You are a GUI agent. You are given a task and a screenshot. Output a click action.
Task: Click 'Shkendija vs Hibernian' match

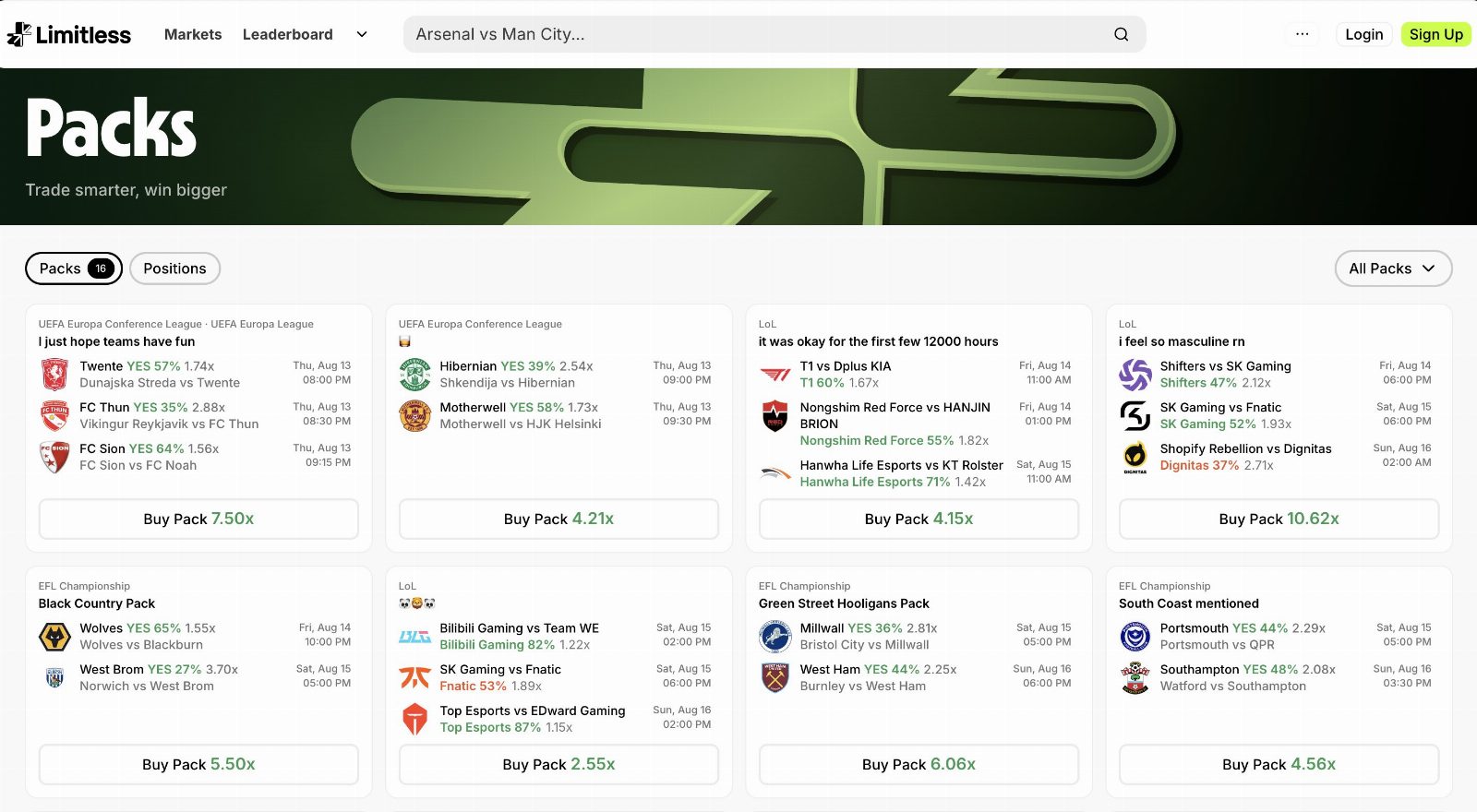(507, 383)
